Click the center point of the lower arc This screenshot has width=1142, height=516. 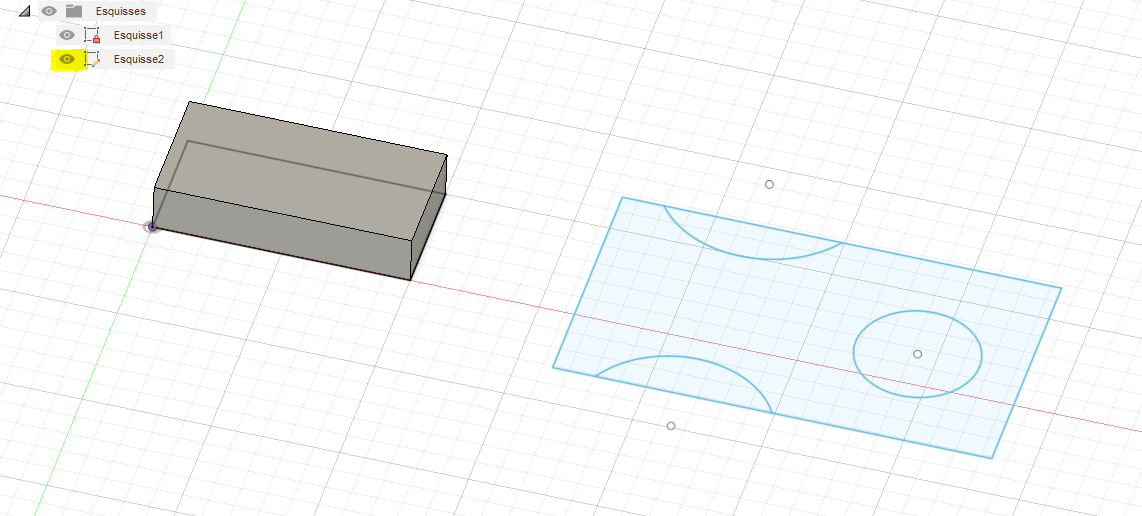(671, 426)
